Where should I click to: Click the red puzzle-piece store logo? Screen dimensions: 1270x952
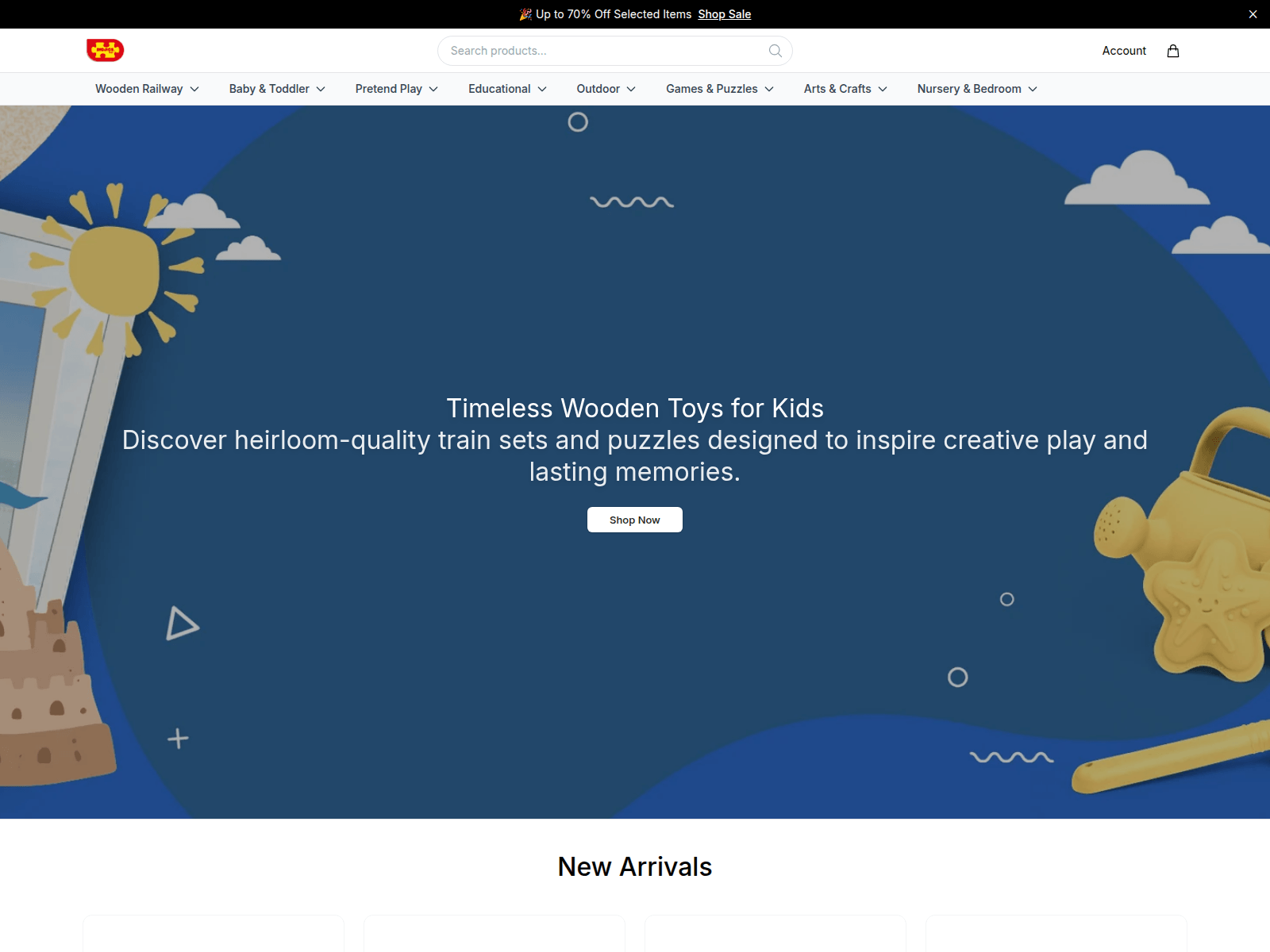[x=105, y=50]
